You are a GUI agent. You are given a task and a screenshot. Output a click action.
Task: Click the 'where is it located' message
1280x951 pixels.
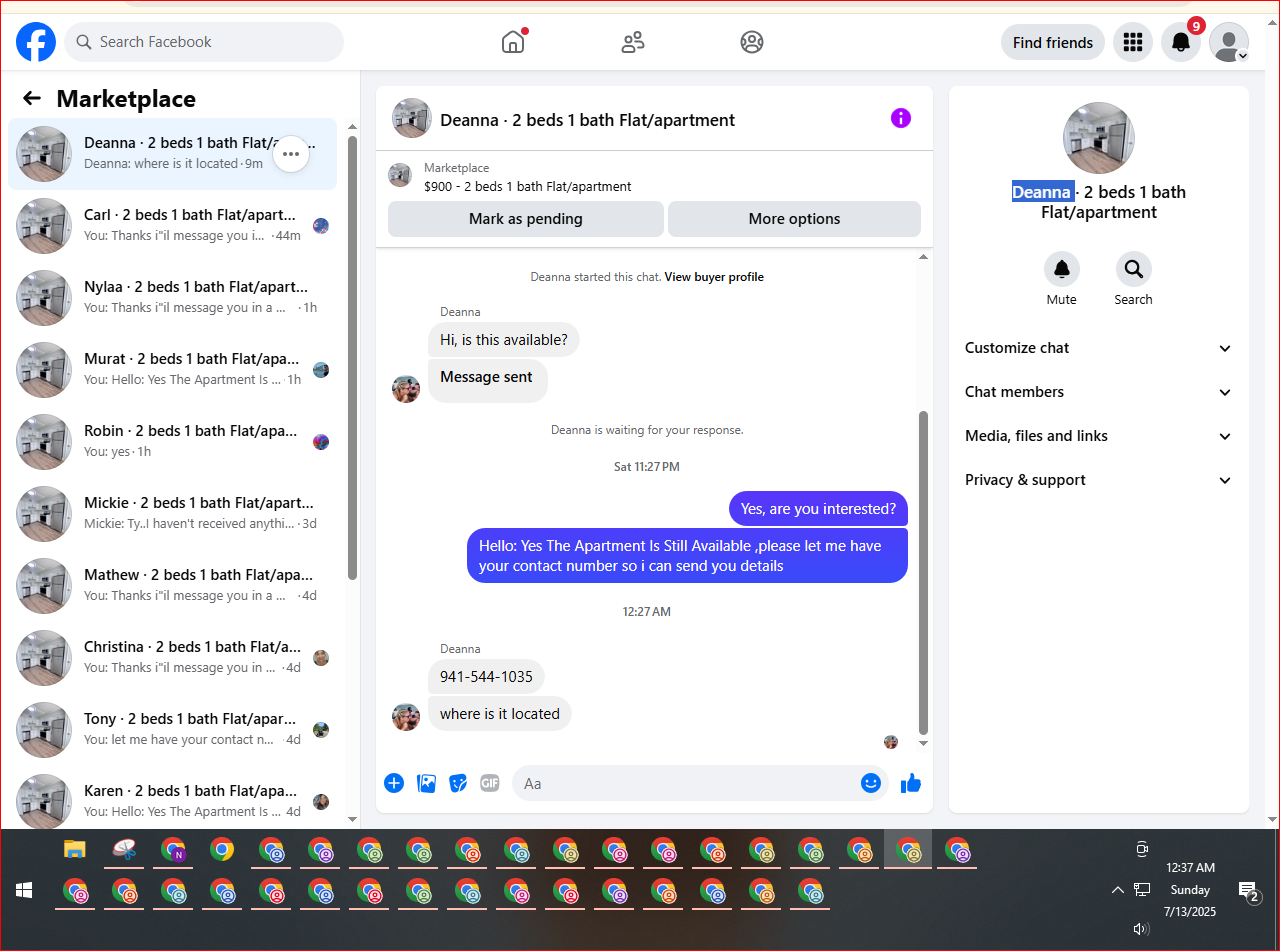pyautogui.click(x=500, y=714)
